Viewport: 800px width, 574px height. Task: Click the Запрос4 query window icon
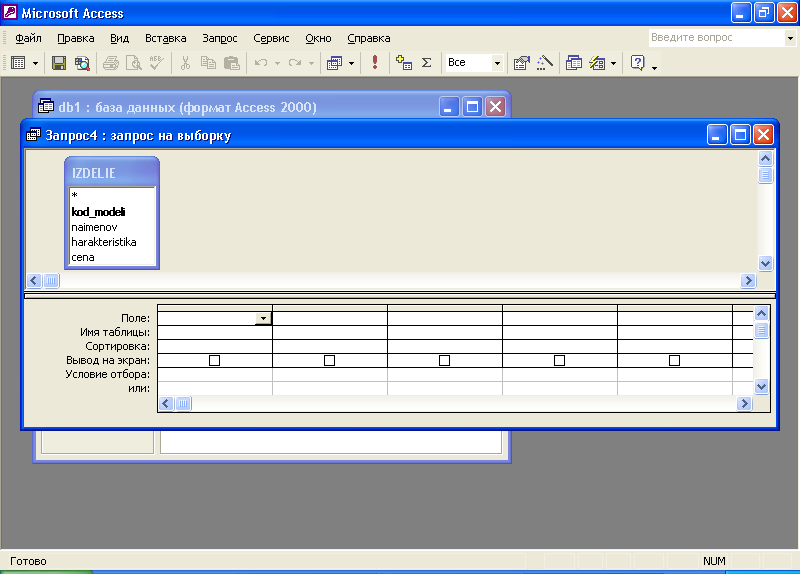point(33,135)
